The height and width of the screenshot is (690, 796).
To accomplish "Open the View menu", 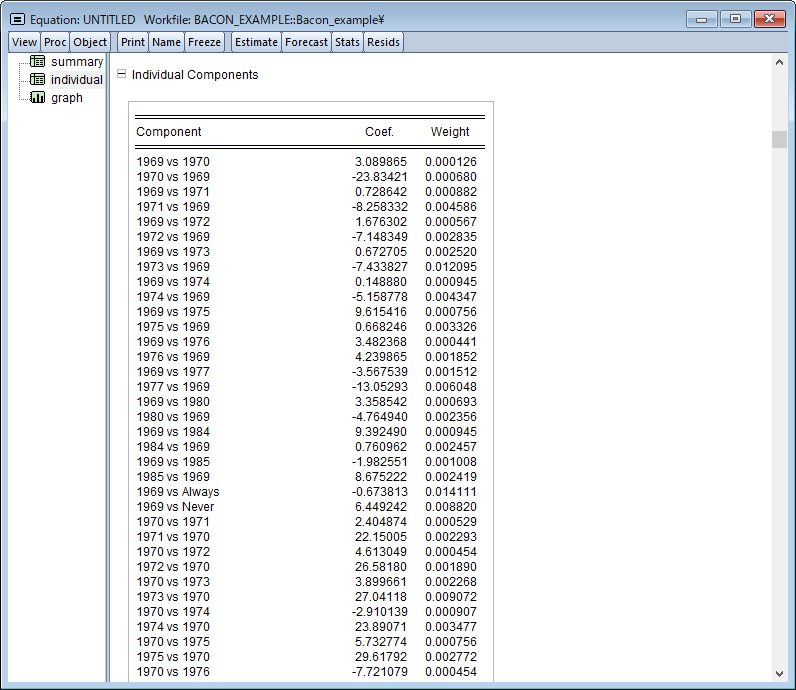I will pyautogui.click(x=24, y=42).
